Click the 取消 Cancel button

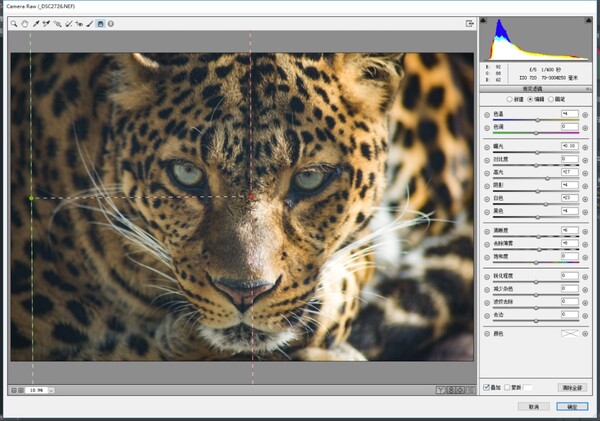[534, 406]
